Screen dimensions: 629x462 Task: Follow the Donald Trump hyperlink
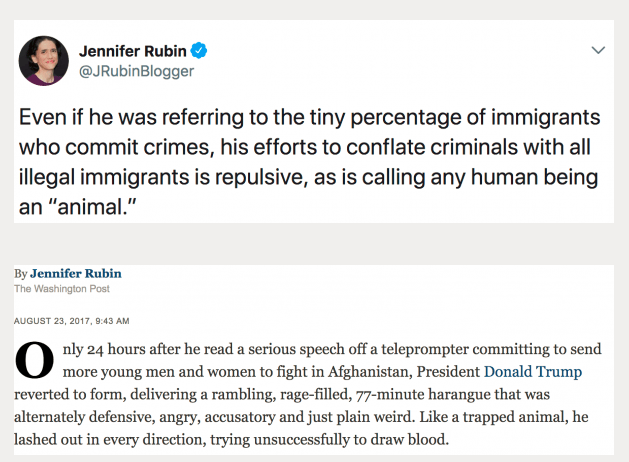point(533,371)
